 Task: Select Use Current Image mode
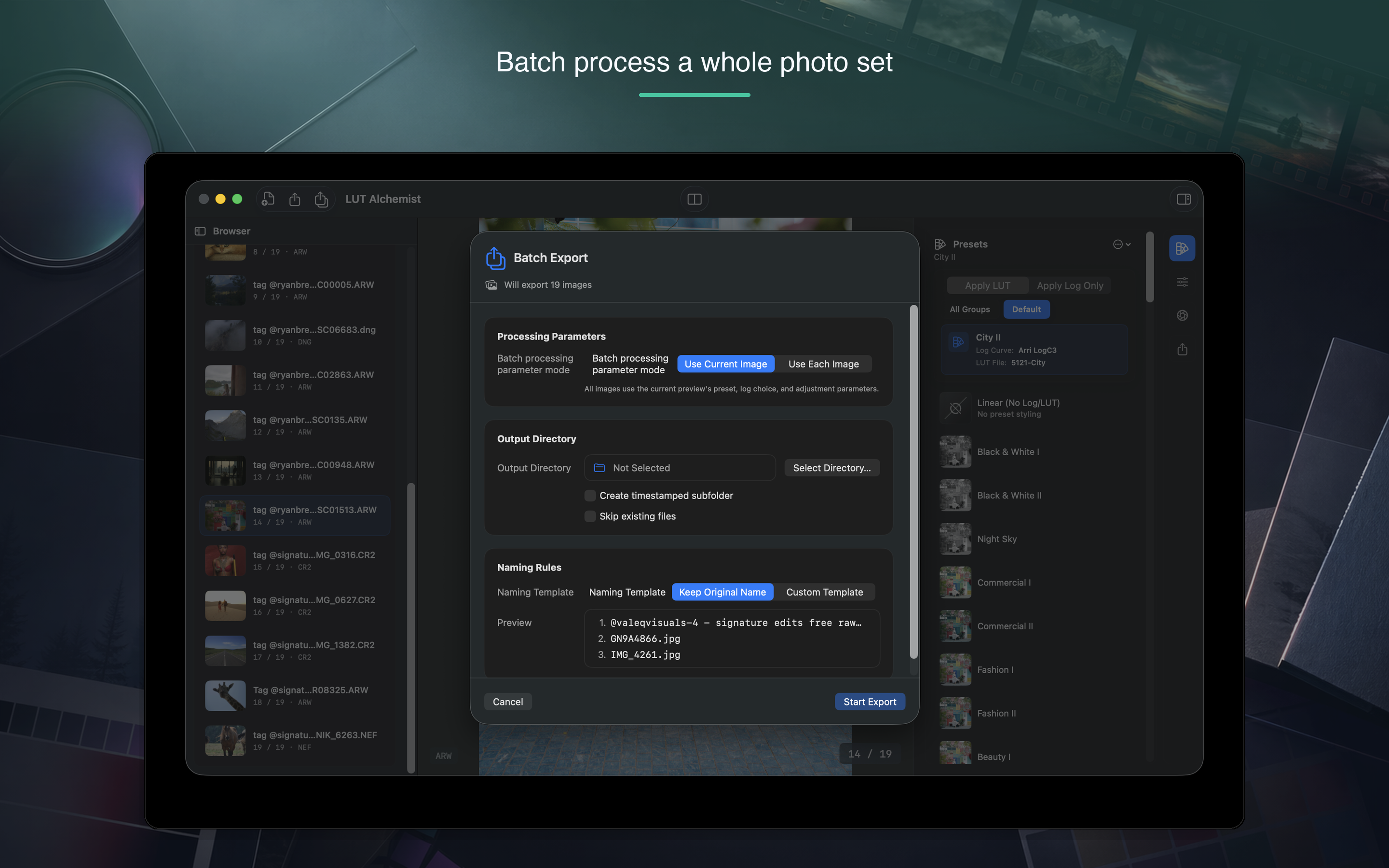point(725,364)
